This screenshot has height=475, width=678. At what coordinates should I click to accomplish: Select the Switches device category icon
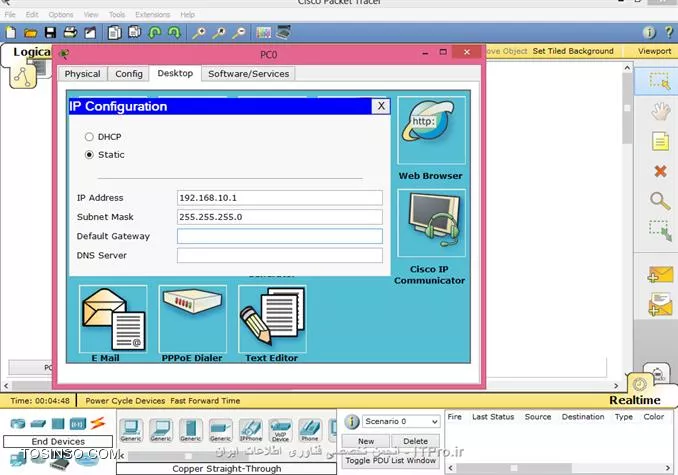click(38, 424)
